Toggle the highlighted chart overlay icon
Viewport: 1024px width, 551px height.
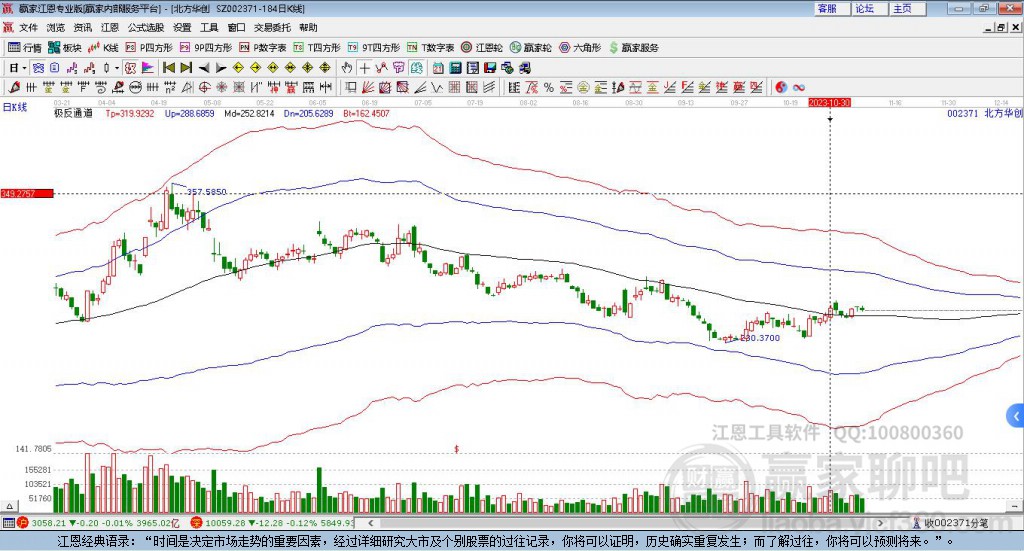tap(416, 68)
